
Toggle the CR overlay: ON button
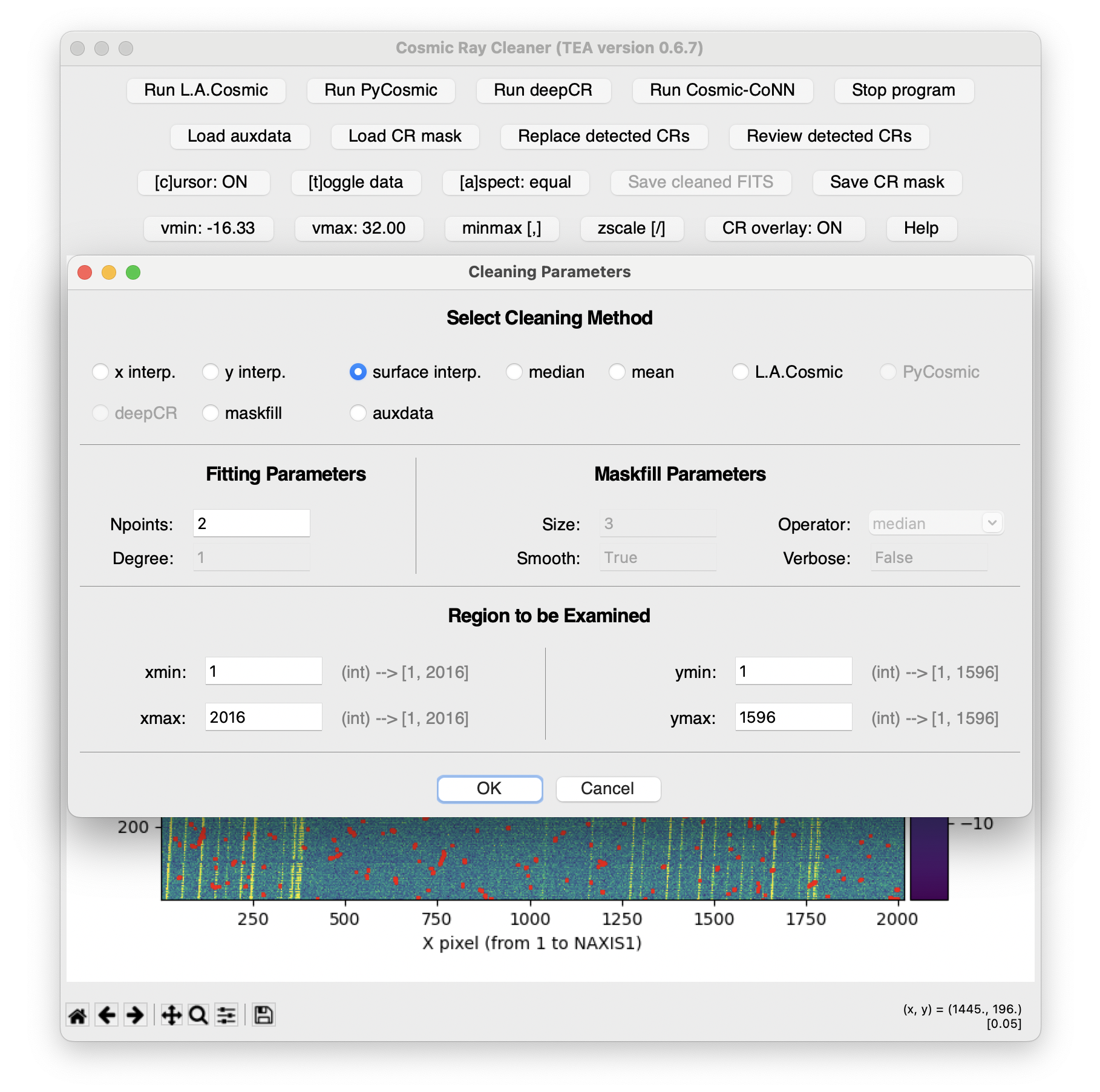[782, 228]
